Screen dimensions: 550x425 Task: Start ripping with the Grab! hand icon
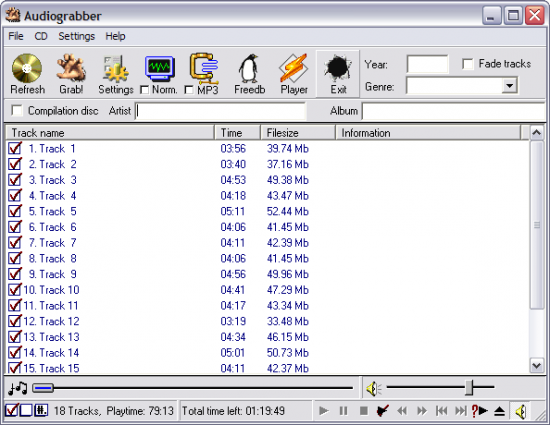(x=71, y=68)
